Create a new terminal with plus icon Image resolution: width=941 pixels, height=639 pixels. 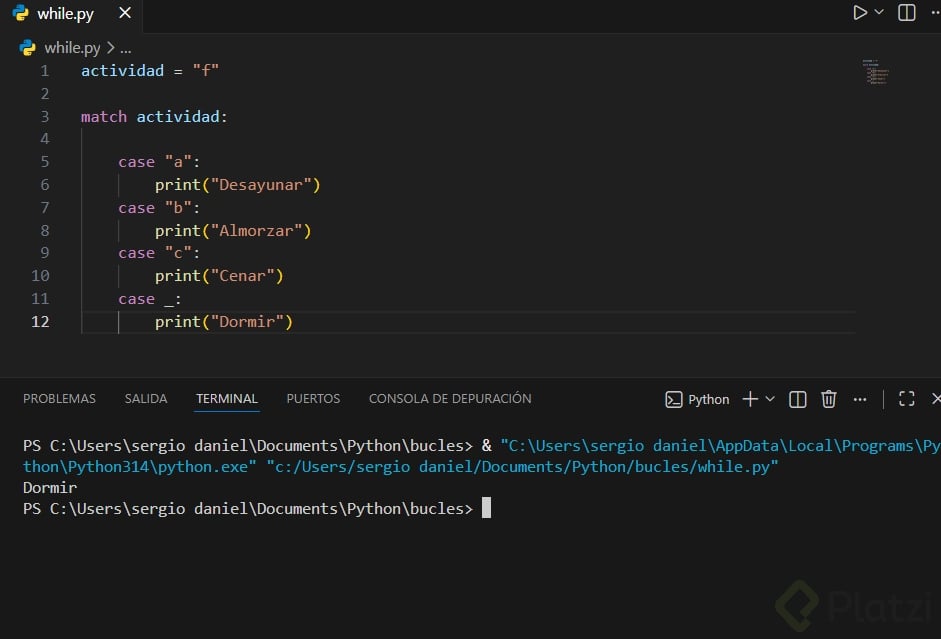click(x=750, y=399)
